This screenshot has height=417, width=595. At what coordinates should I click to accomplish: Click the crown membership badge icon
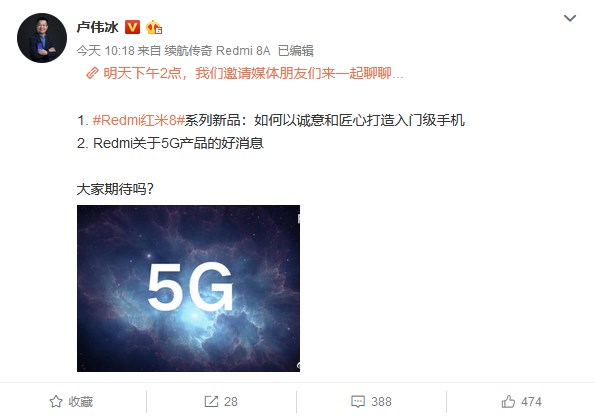(x=154, y=27)
